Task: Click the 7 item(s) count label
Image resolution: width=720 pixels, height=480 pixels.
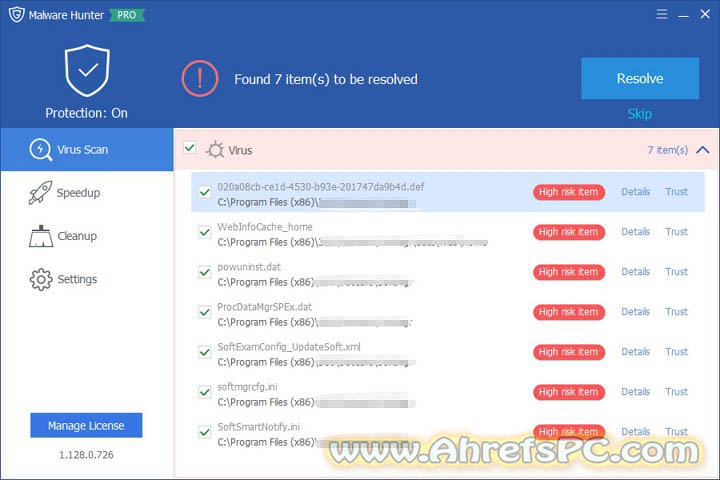Action: click(x=668, y=150)
